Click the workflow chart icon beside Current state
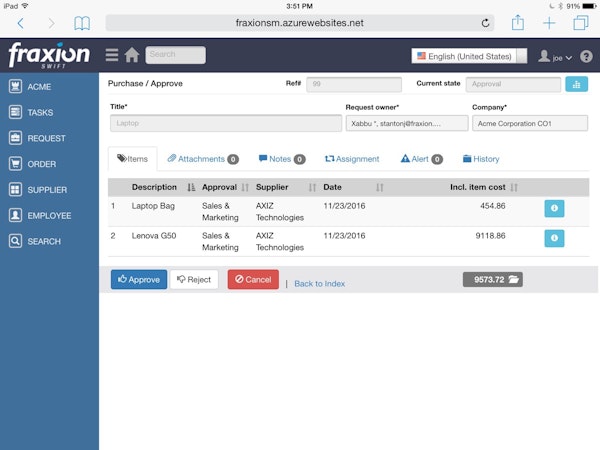The image size is (600, 450). tap(577, 84)
